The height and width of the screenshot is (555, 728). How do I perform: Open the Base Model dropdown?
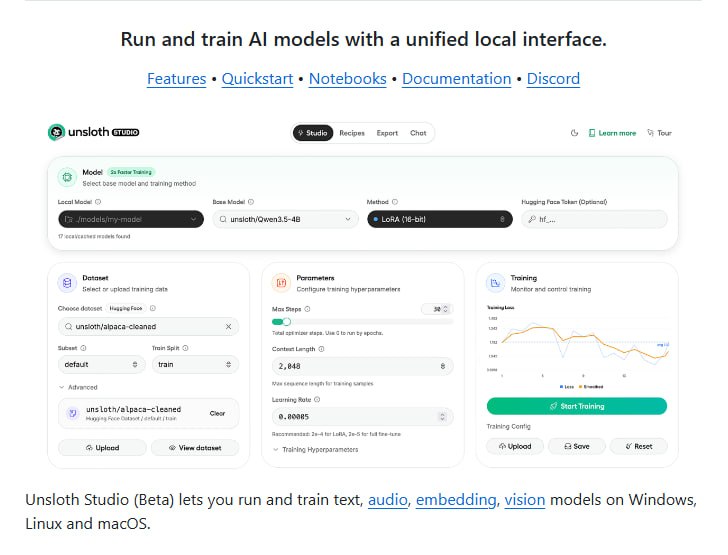click(x=284, y=219)
